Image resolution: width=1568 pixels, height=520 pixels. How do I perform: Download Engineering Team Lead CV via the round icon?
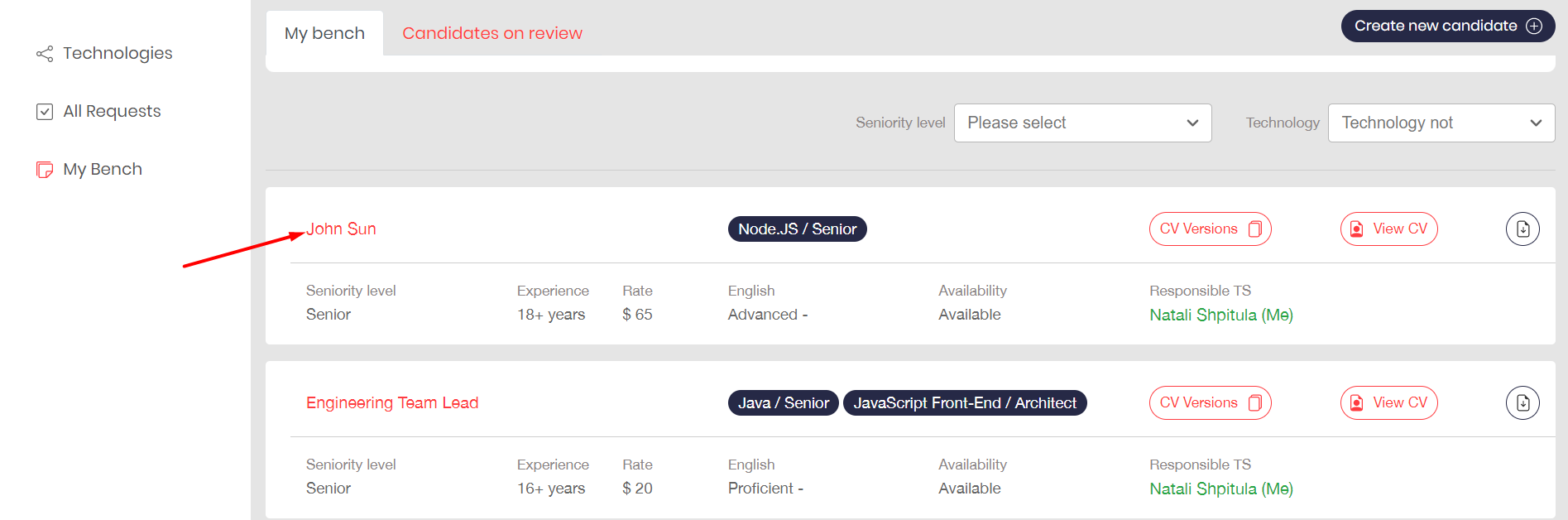1522,403
